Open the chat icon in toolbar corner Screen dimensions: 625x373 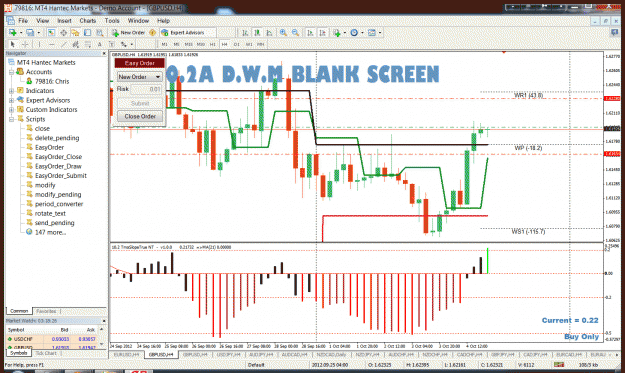(x=614, y=33)
